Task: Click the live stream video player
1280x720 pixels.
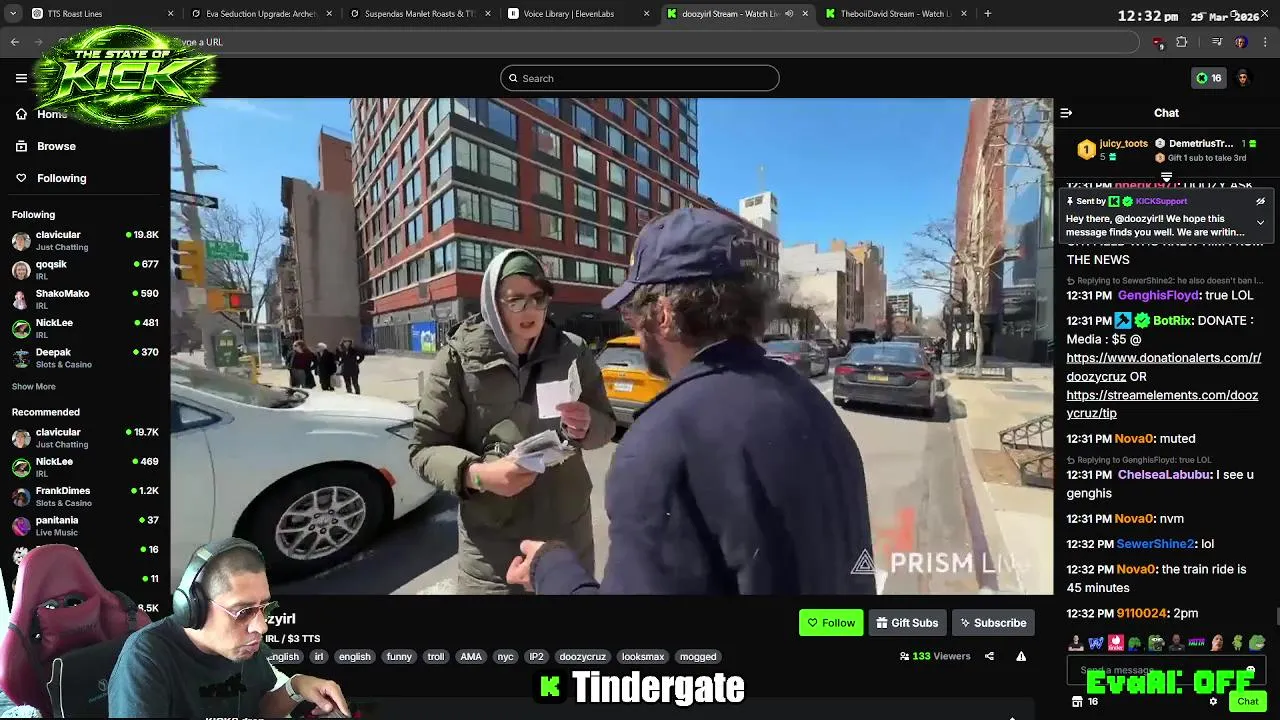Action: point(612,346)
